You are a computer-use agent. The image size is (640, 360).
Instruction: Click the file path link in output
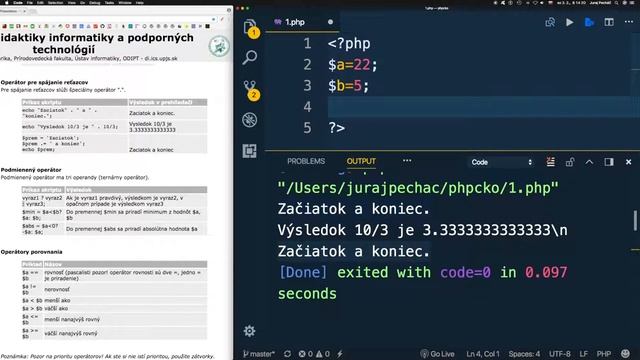pyautogui.click(x=418, y=188)
